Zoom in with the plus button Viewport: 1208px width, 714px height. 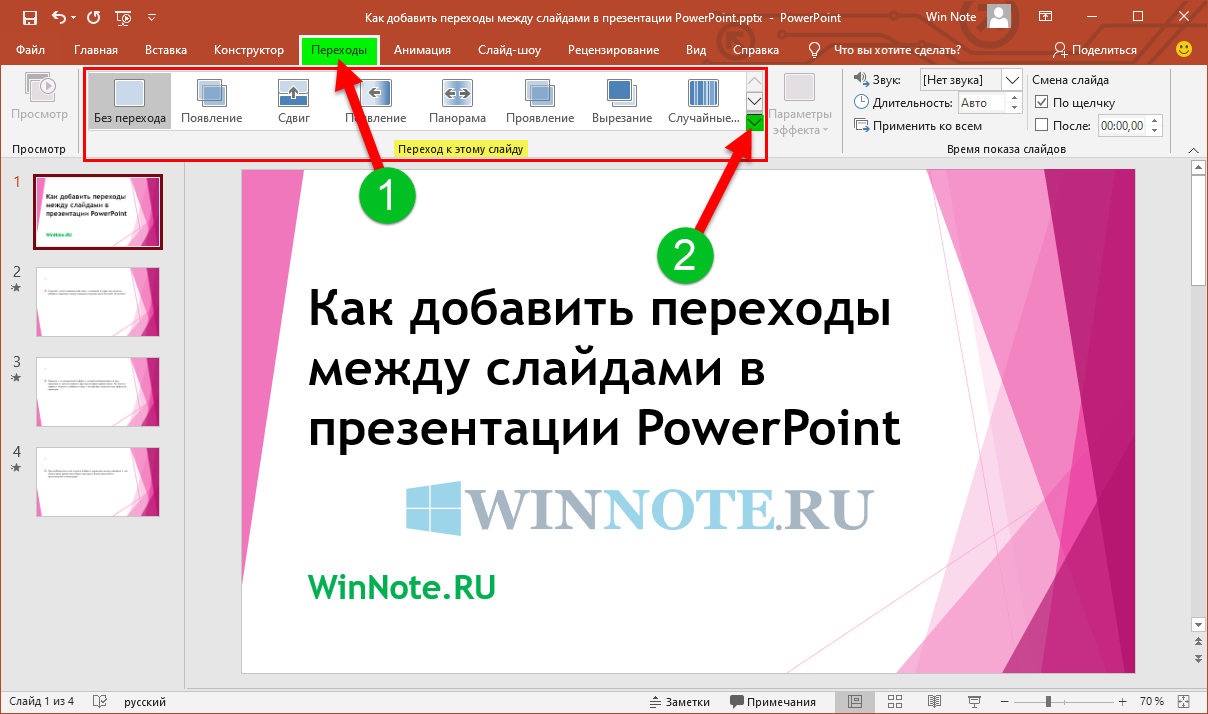[1123, 701]
